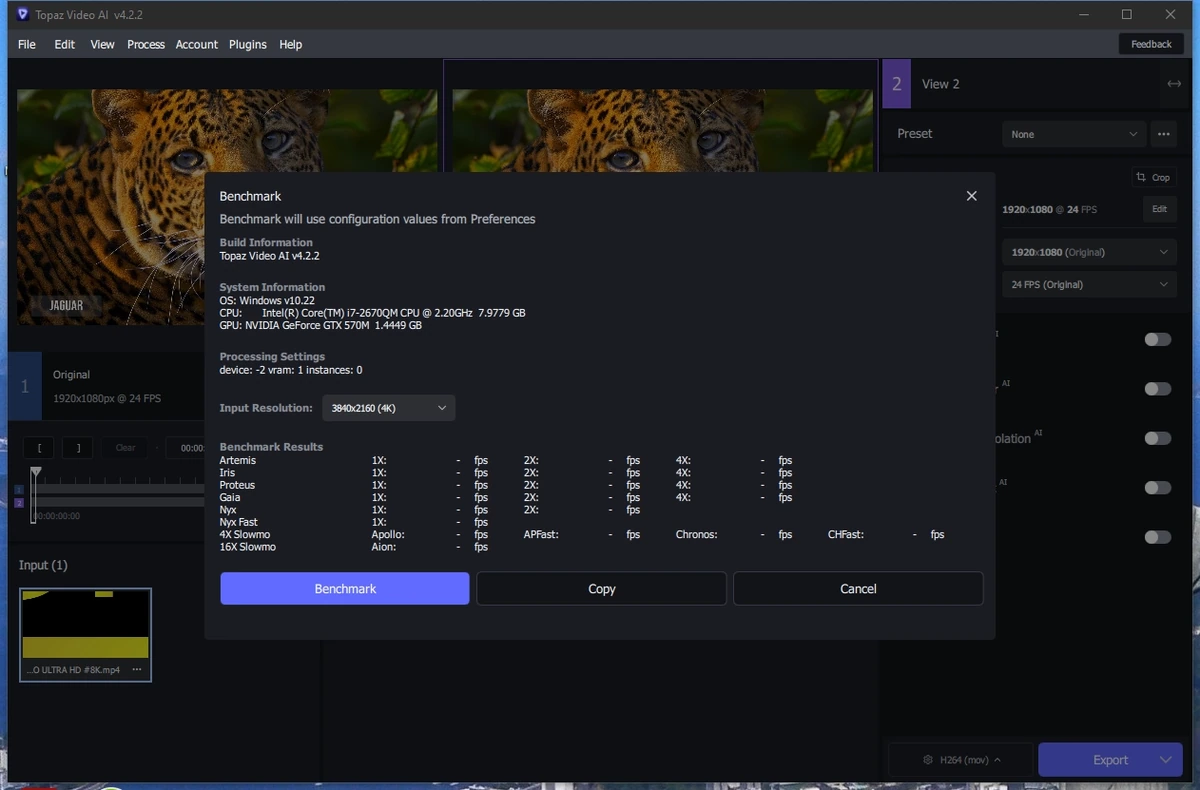The width and height of the screenshot is (1200, 790).
Task: Click the 'Artemis' benchmark result row label
Action: pyautogui.click(x=238, y=460)
